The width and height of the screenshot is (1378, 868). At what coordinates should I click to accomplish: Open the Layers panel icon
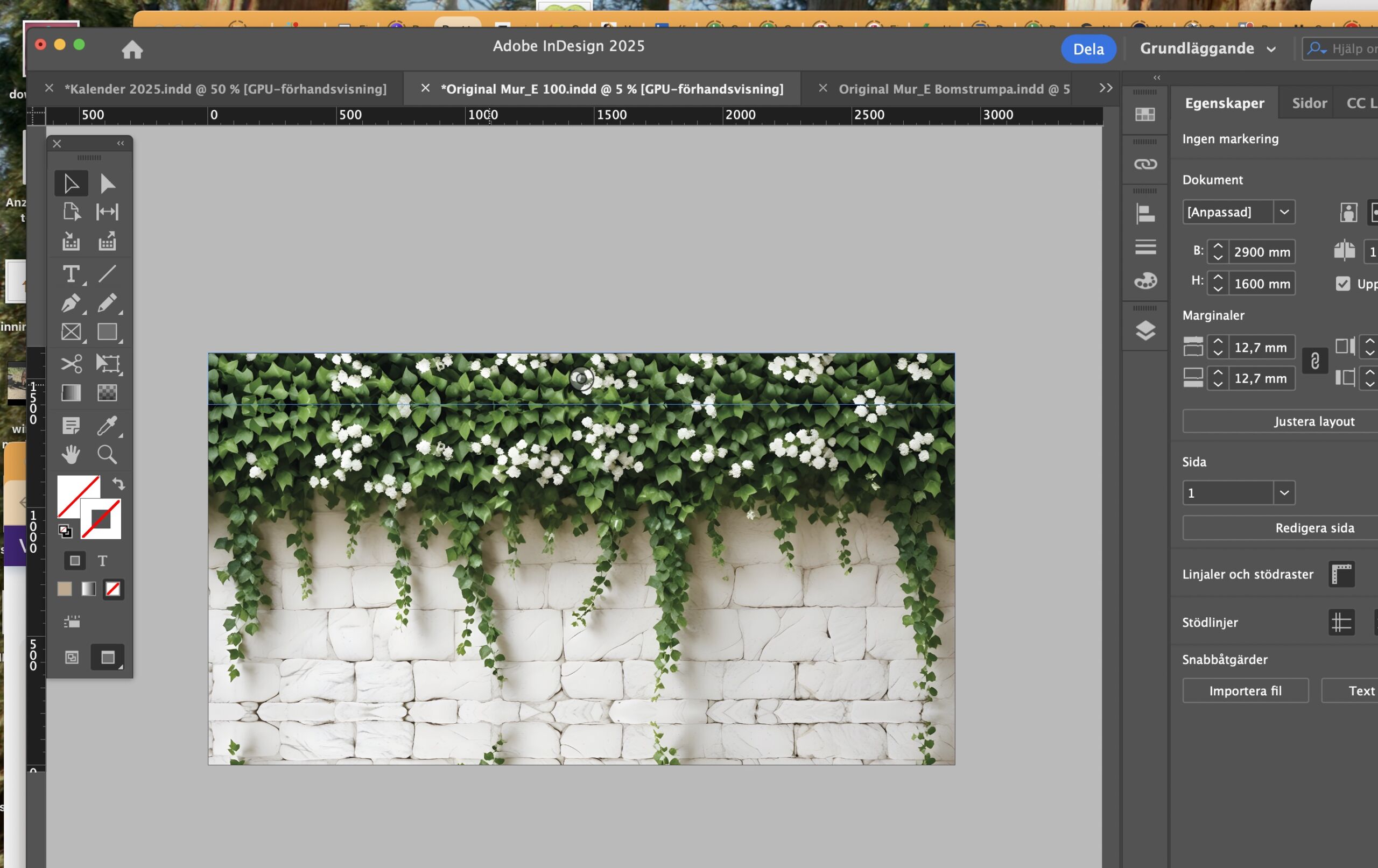click(1145, 331)
